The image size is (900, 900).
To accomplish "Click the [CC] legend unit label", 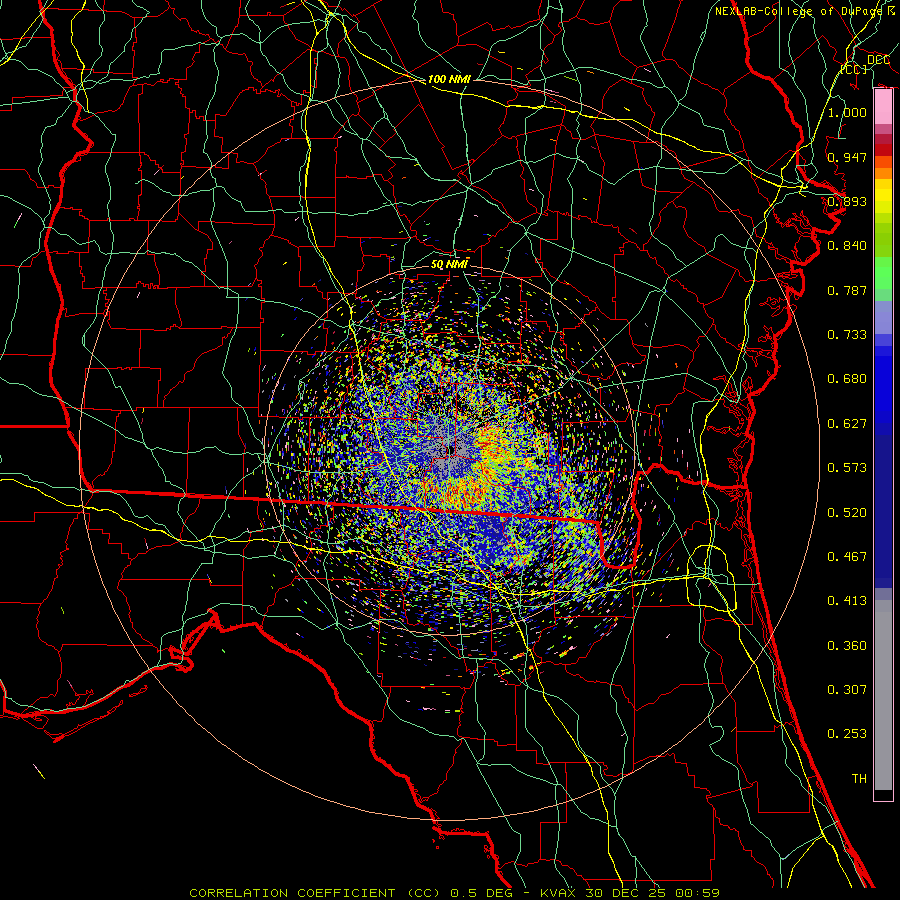I will [x=854, y=69].
